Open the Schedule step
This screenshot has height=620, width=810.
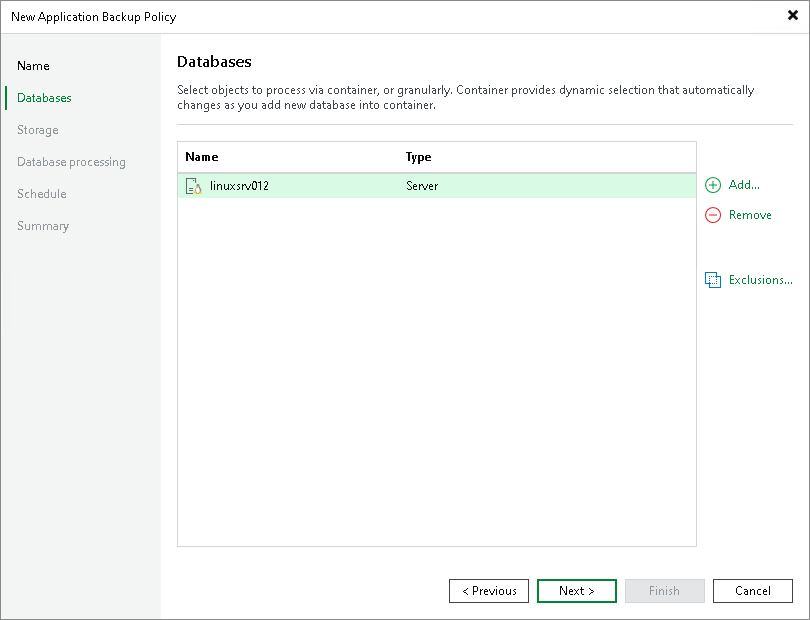point(41,193)
